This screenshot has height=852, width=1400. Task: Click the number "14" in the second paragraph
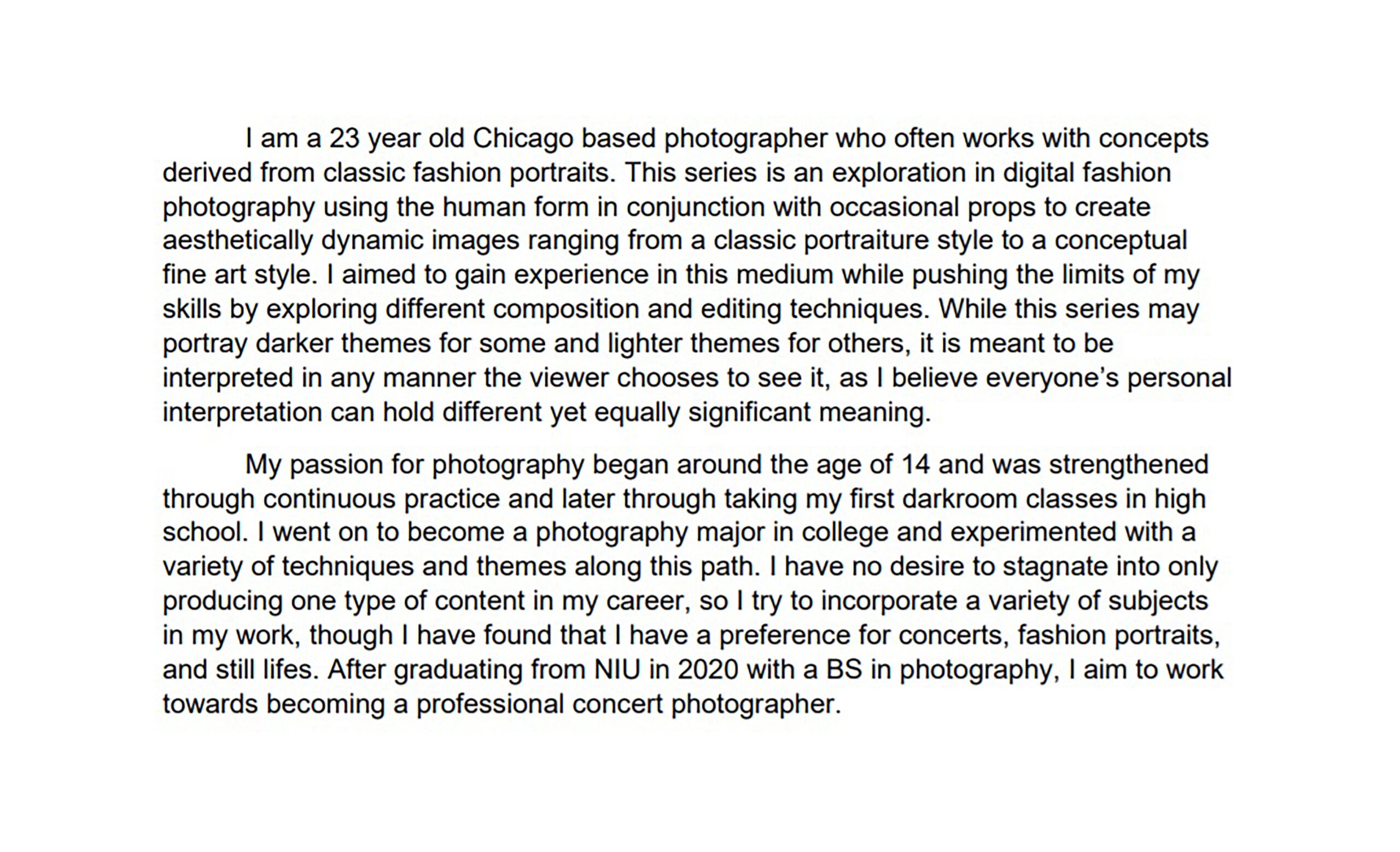[x=915, y=465]
